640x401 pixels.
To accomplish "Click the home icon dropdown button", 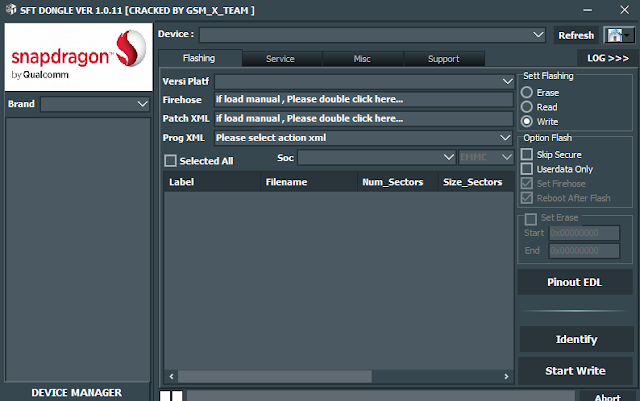I will point(619,35).
